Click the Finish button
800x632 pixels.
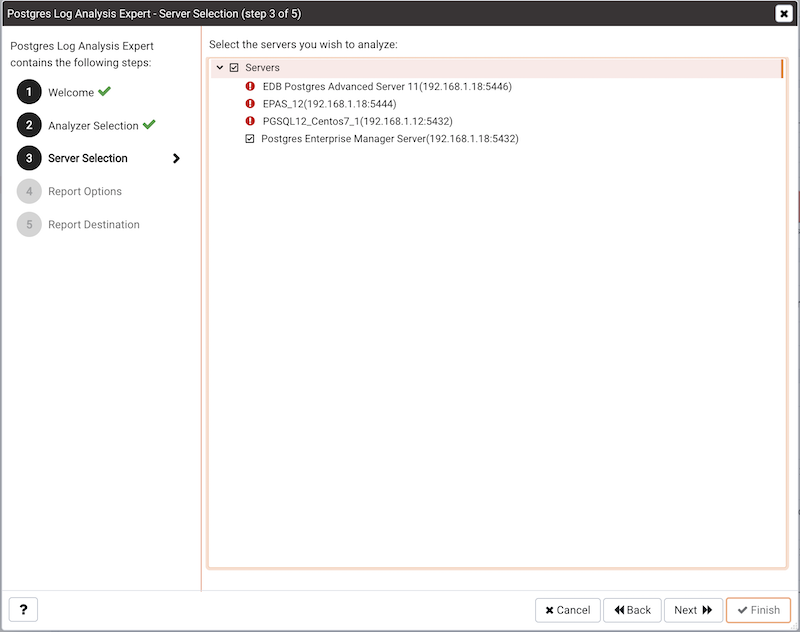click(x=758, y=610)
